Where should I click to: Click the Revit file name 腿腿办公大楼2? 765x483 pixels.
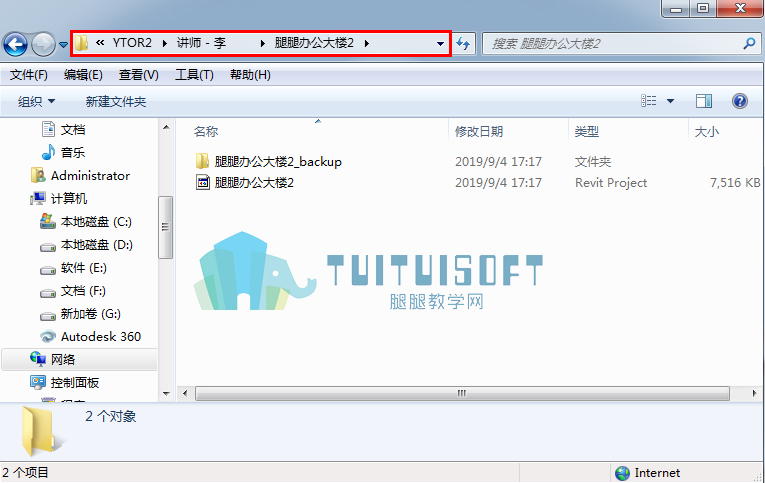[x=254, y=183]
